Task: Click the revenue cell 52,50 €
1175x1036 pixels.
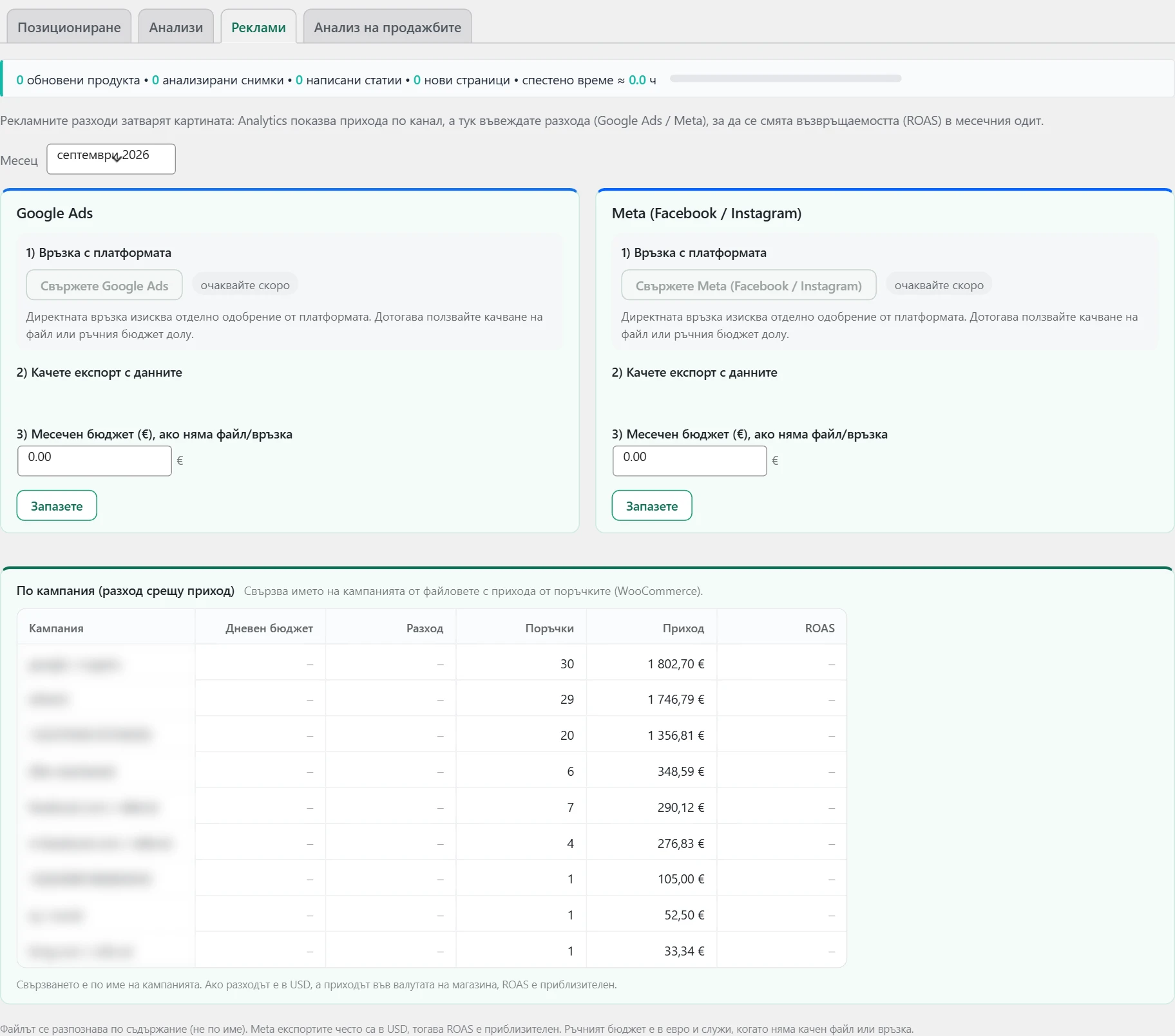Action: 651,915
